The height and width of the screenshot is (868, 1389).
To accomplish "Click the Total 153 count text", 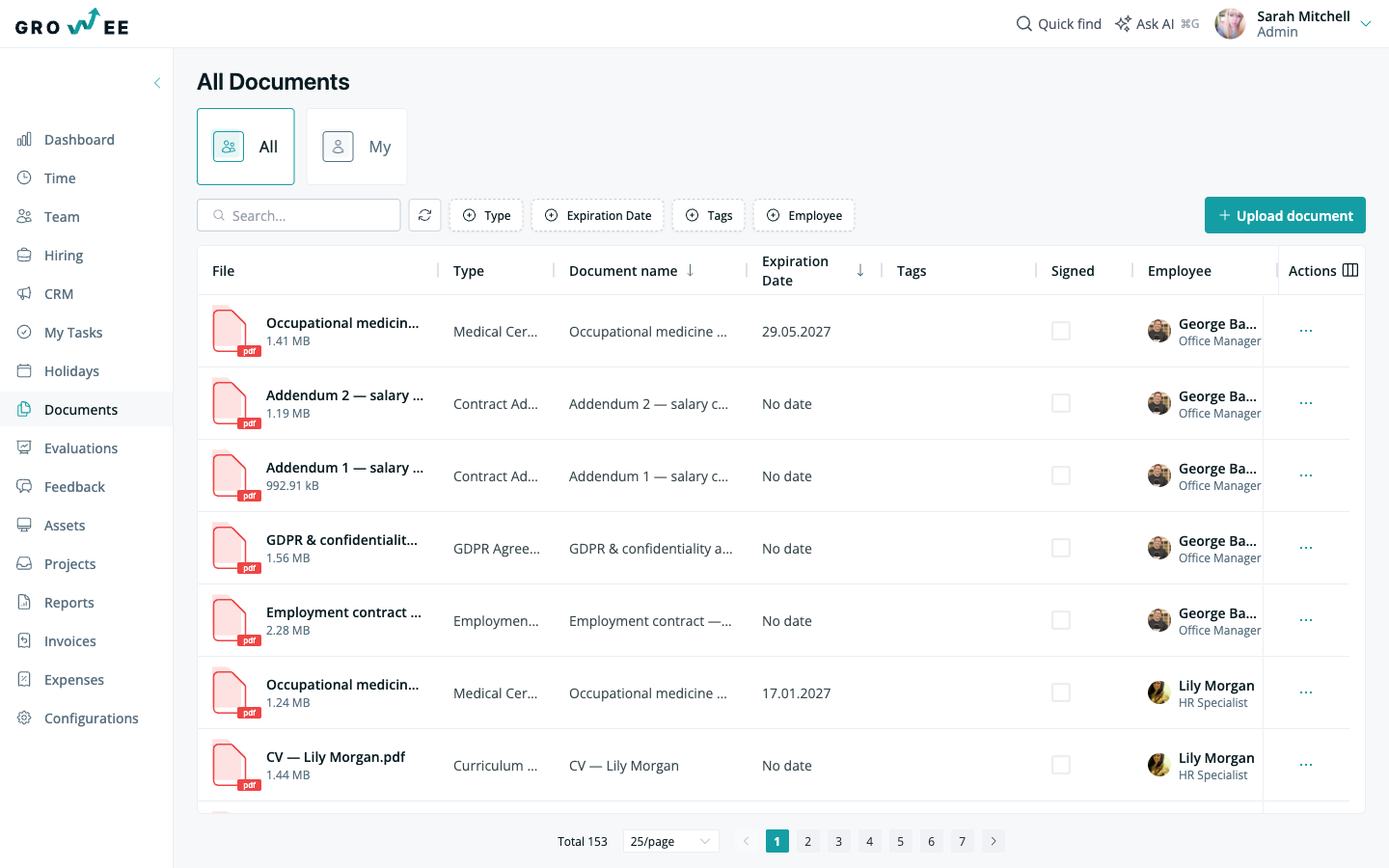I will point(583,841).
